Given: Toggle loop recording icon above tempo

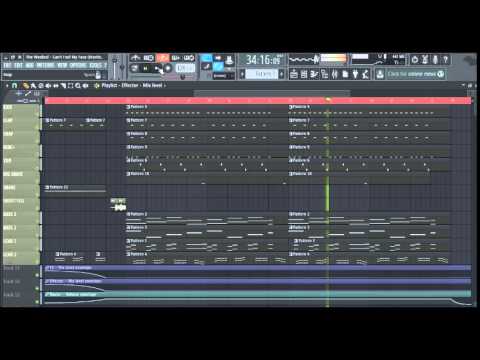Looking at the screenshot, I should coord(188,58).
